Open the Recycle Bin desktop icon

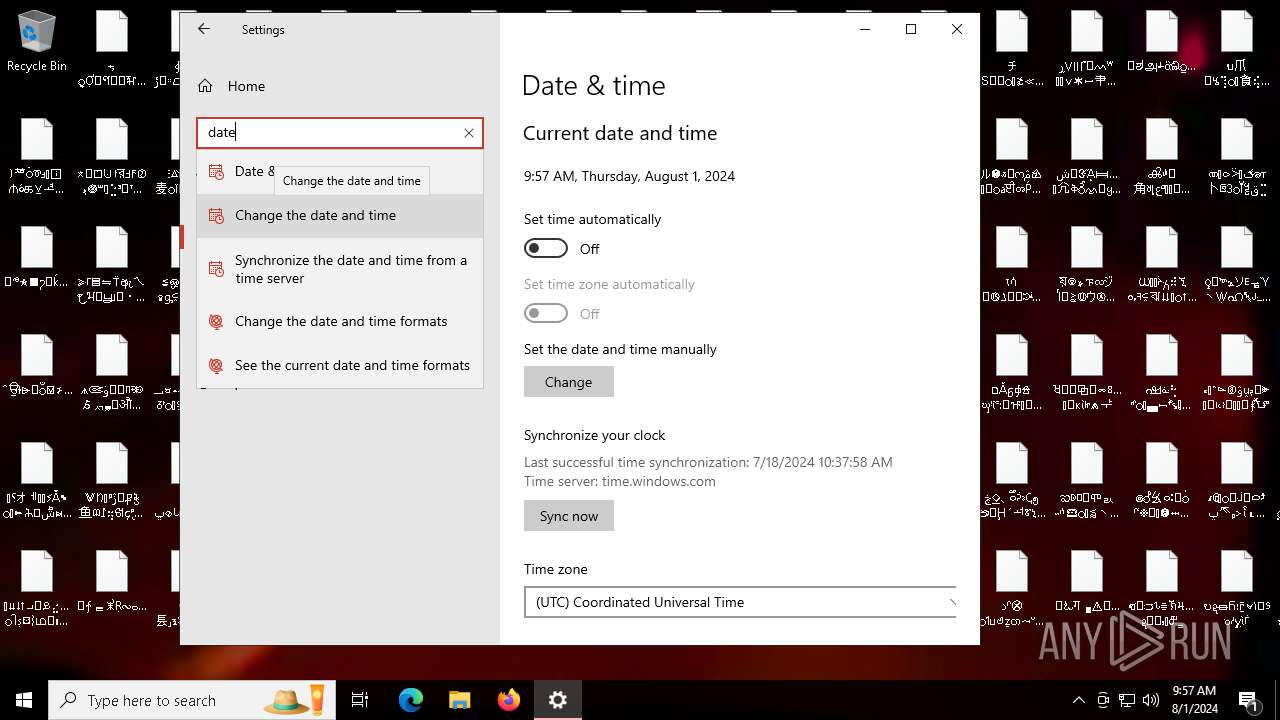click(37, 43)
